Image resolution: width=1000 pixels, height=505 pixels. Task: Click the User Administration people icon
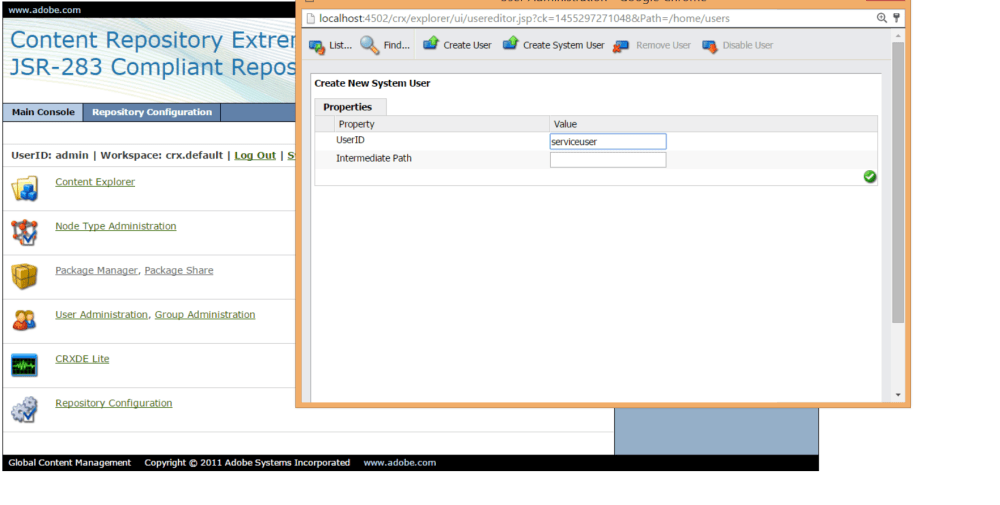point(25,321)
